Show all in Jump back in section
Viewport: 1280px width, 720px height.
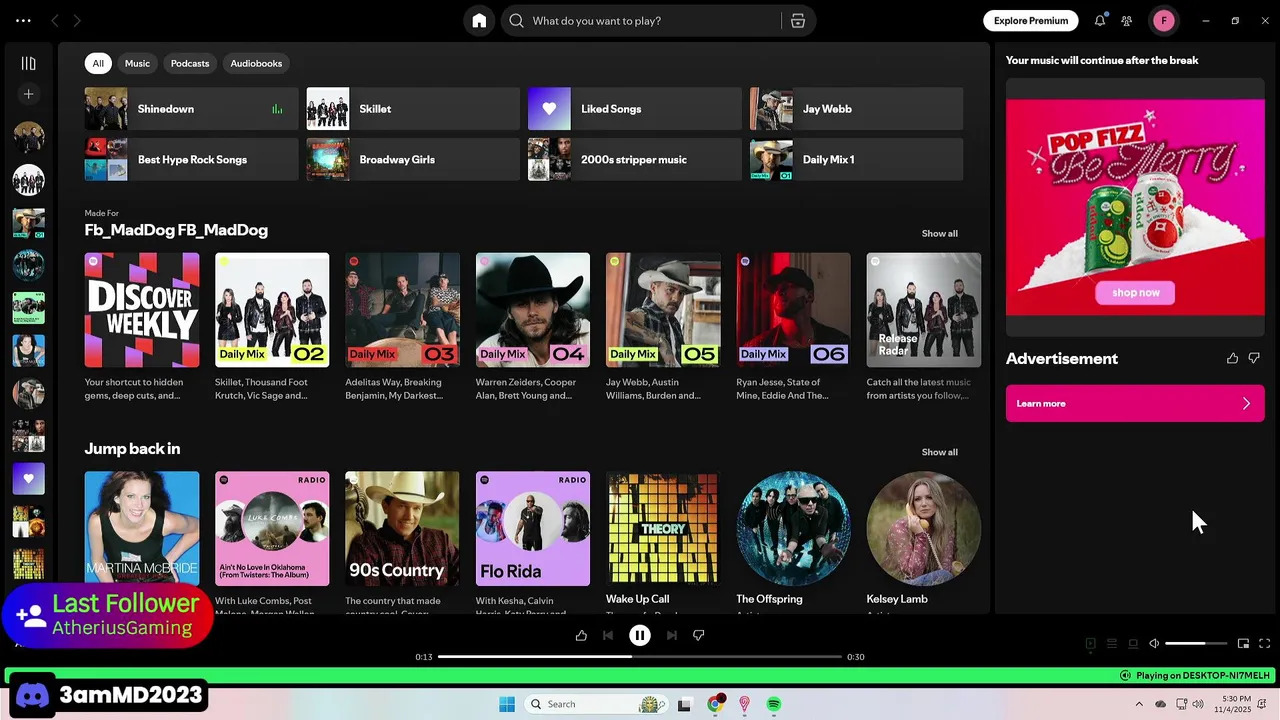(939, 452)
